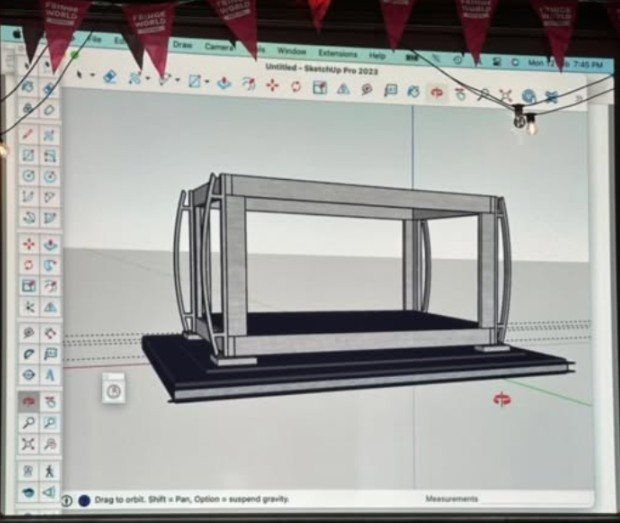Open the Line tool dropdown arrow
620x523 pixels.
tap(148, 77)
